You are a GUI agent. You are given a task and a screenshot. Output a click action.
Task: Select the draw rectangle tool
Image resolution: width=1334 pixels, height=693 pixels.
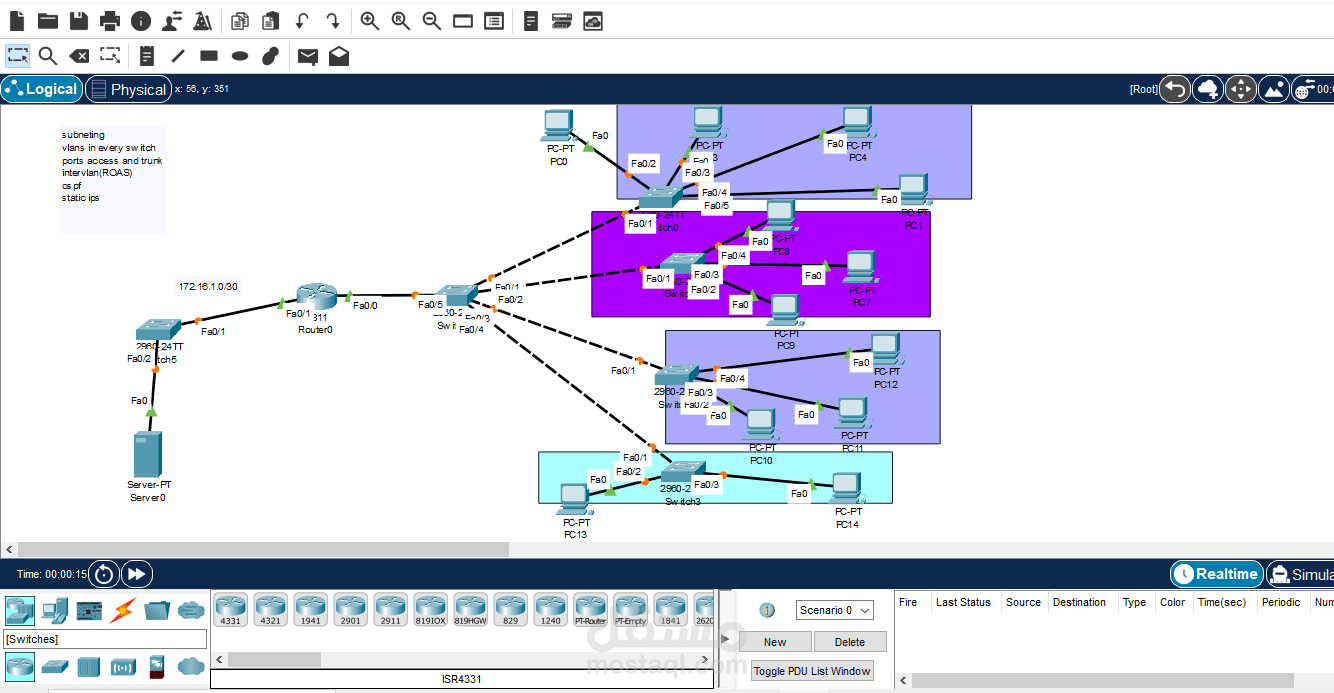(209, 56)
